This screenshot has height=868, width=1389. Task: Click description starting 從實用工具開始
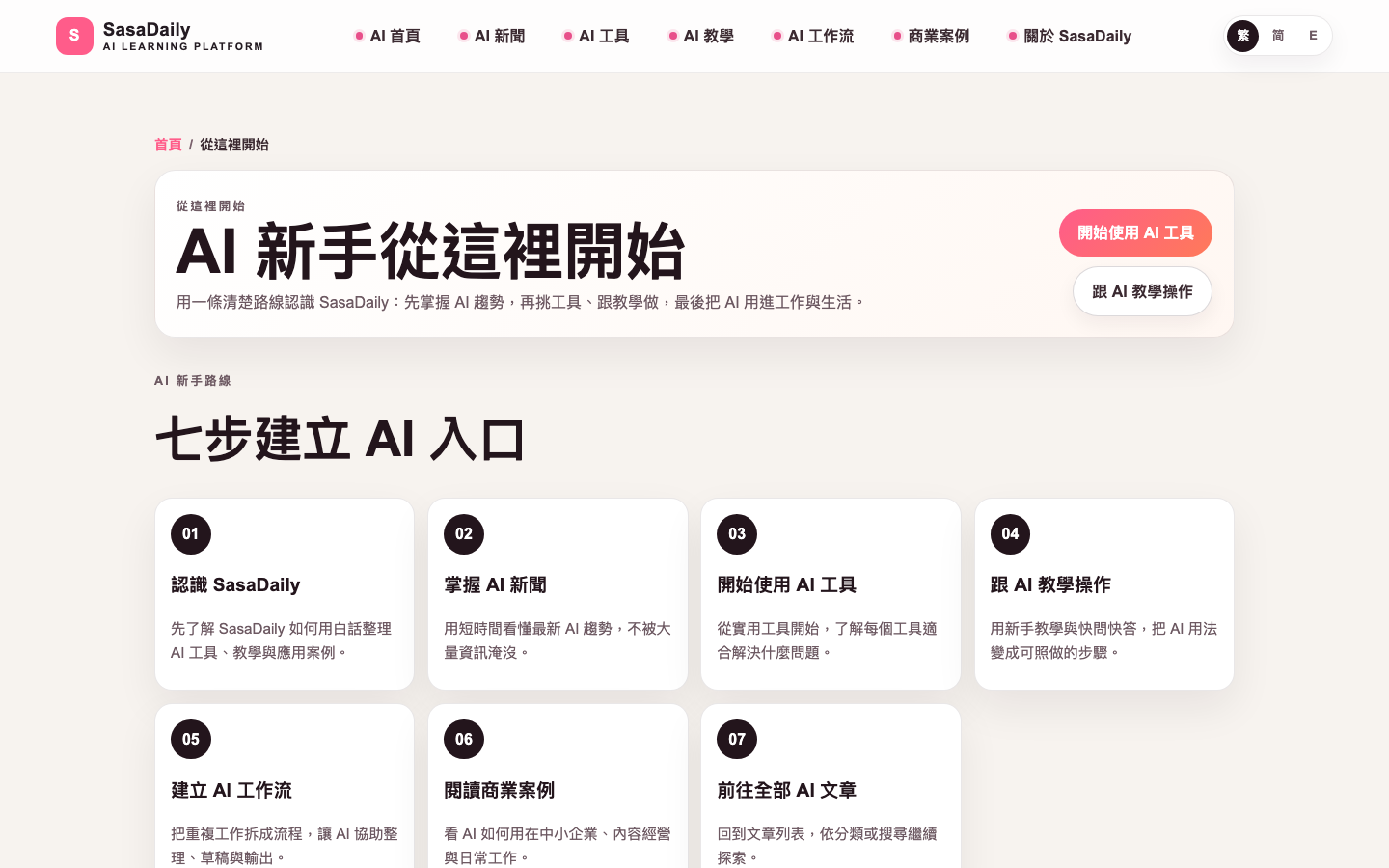(827, 640)
